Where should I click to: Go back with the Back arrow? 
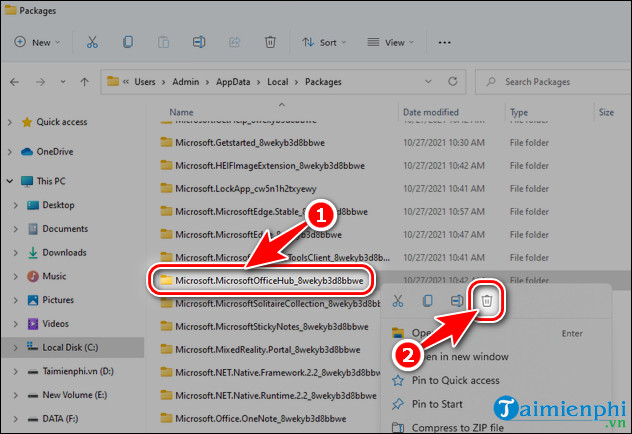(x=15, y=82)
